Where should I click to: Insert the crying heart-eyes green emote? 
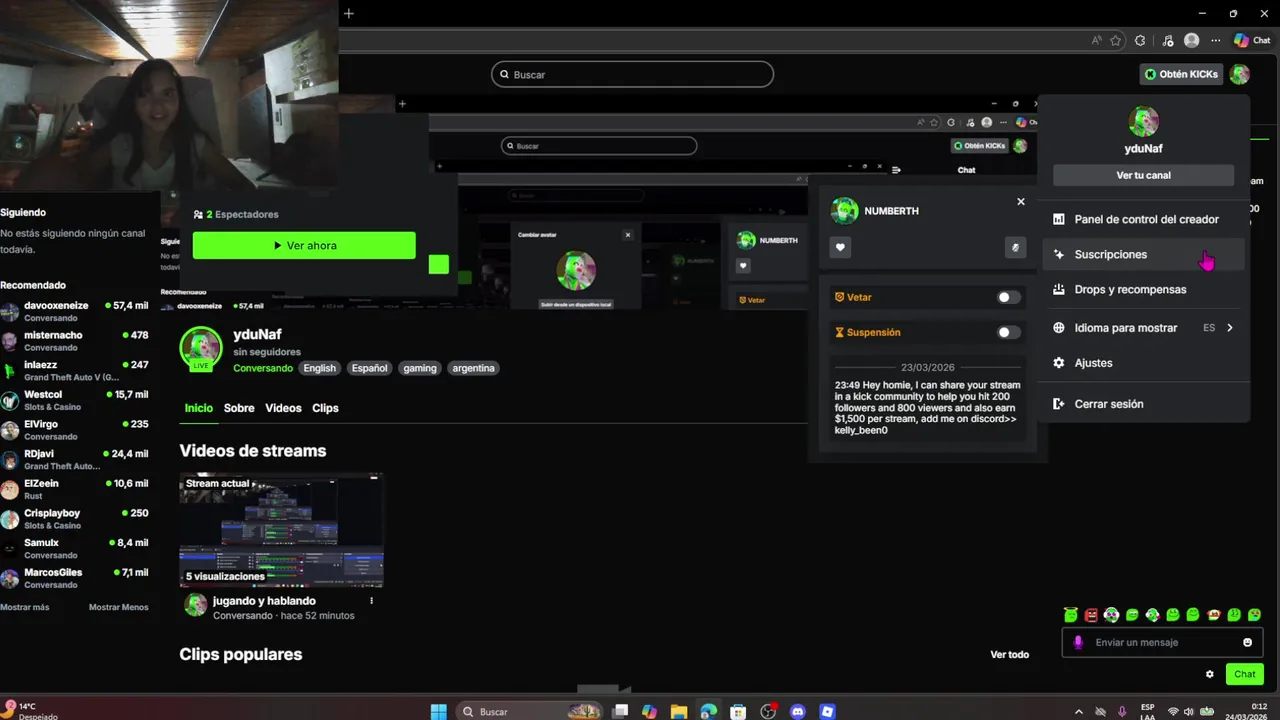point(1254,615)
